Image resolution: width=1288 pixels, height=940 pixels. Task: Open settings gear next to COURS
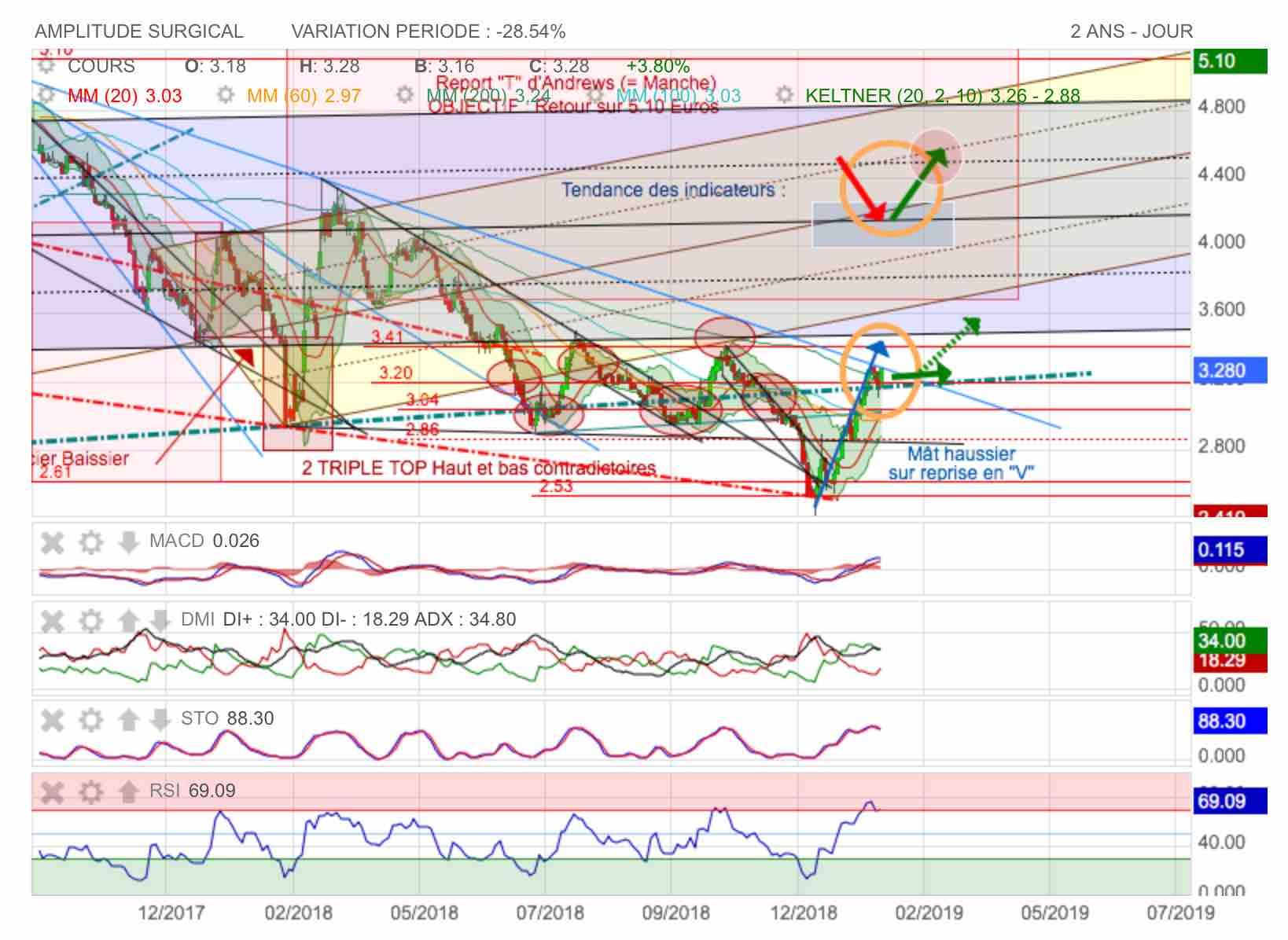[x=46, y=67]
